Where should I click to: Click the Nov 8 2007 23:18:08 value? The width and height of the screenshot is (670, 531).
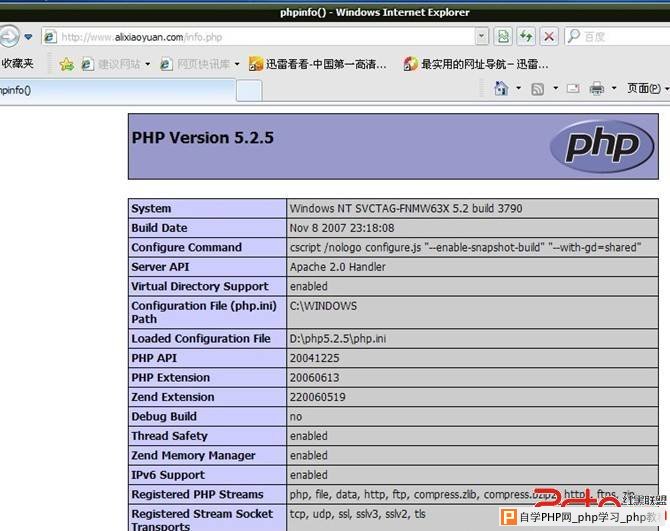tap(342, 228)
